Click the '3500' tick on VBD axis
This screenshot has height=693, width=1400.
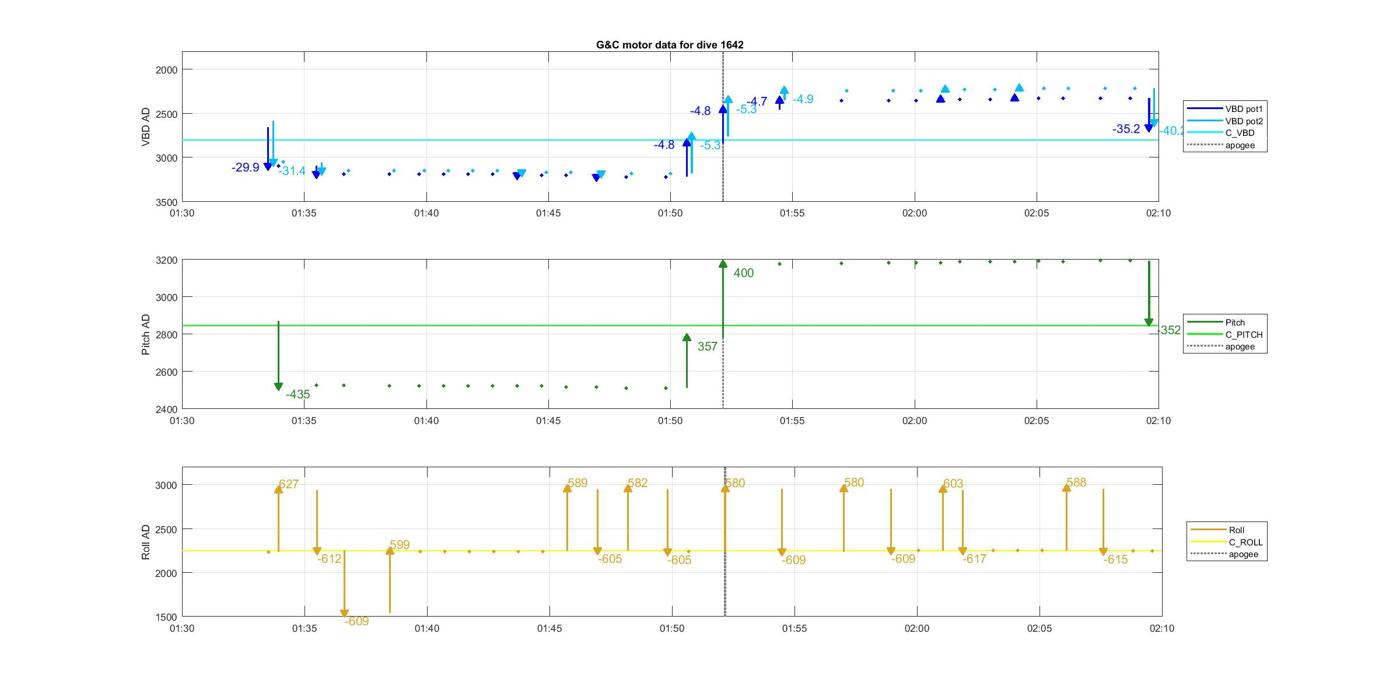[166, 202]
